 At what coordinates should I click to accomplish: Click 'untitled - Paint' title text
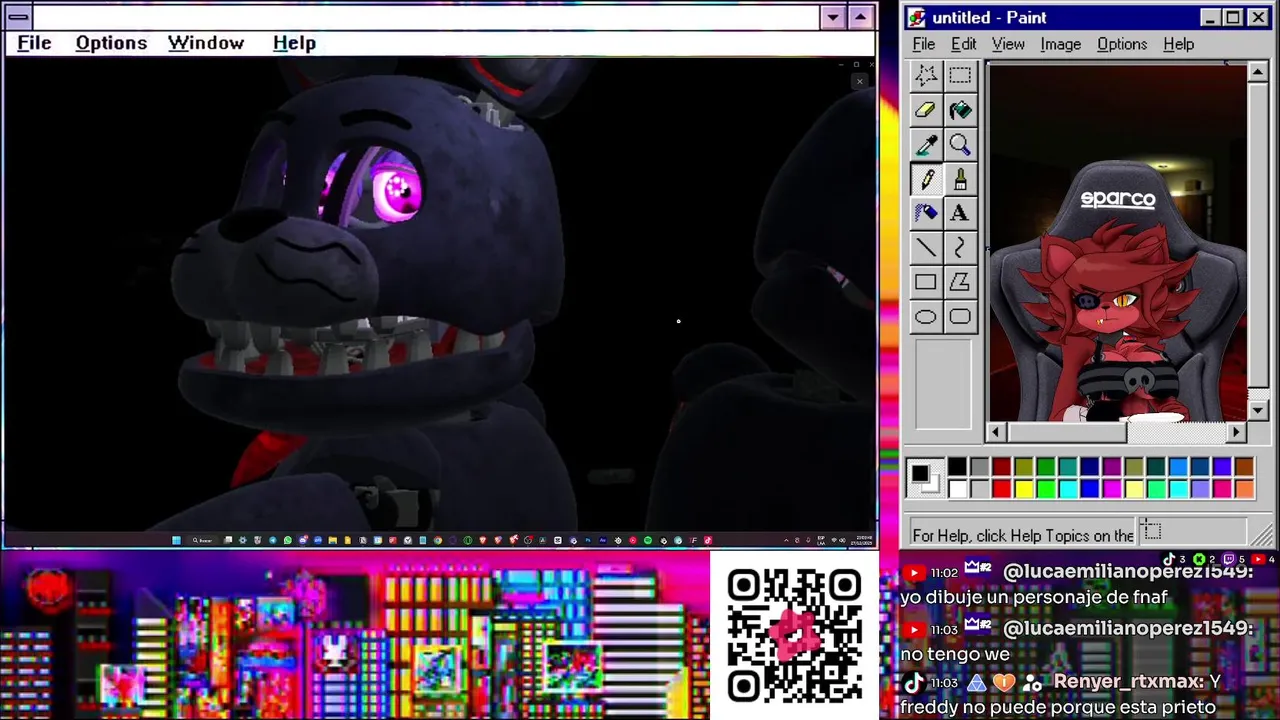[x=989, y=18]
